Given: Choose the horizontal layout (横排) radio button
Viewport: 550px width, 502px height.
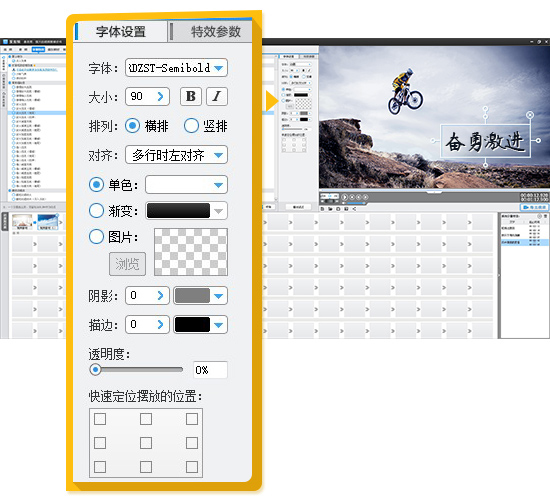Looking at the screenshot, I should (x=133, y=126).
